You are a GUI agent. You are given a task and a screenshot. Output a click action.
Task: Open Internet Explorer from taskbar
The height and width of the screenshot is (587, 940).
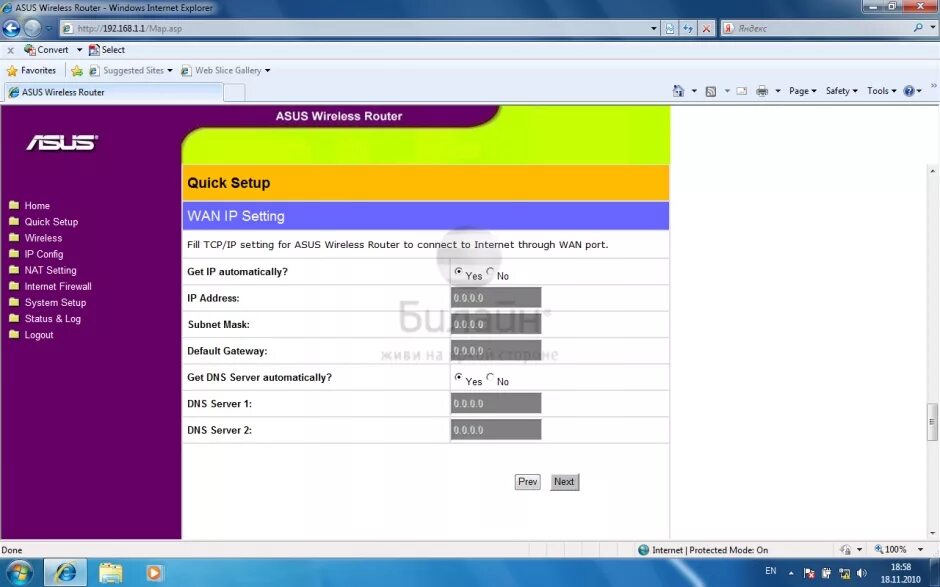(x=65, y=573)
